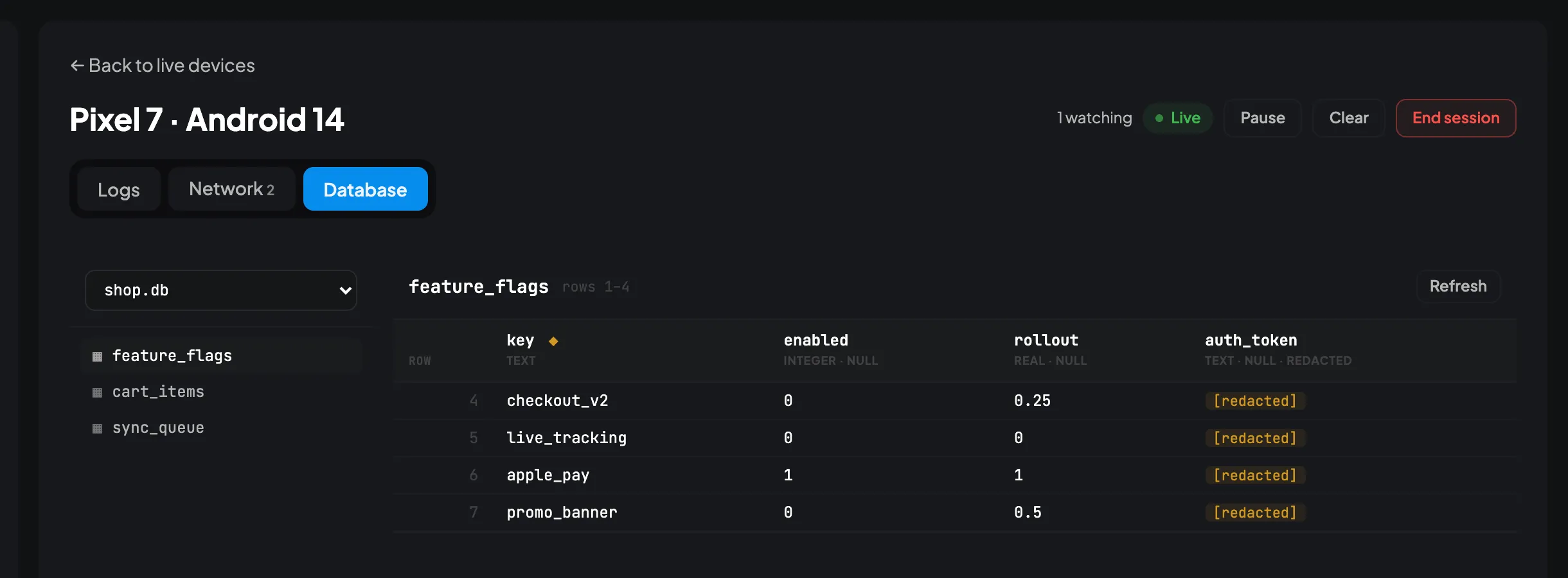
Task: Click the table icon beside cart_items
Action: (97, 392)
